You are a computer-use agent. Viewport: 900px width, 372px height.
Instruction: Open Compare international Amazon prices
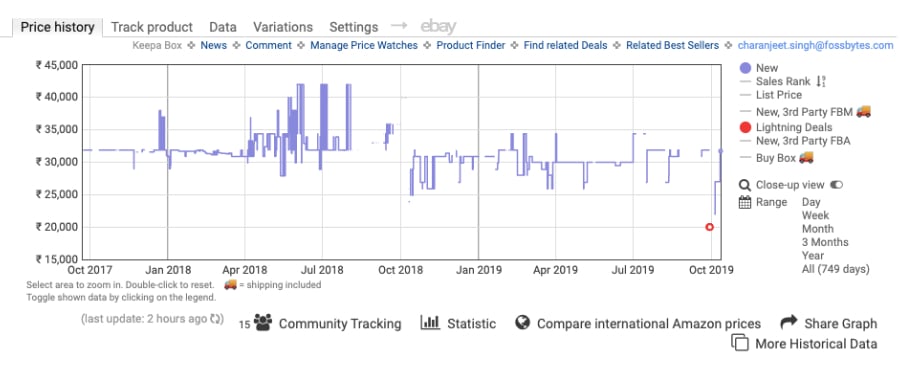point(649,324)
